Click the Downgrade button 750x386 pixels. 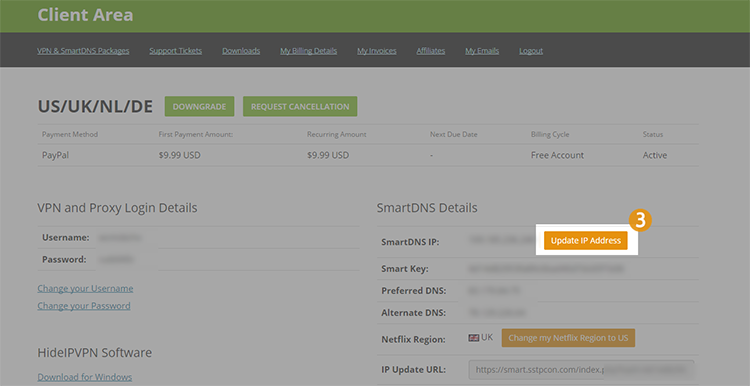point(199,106)
